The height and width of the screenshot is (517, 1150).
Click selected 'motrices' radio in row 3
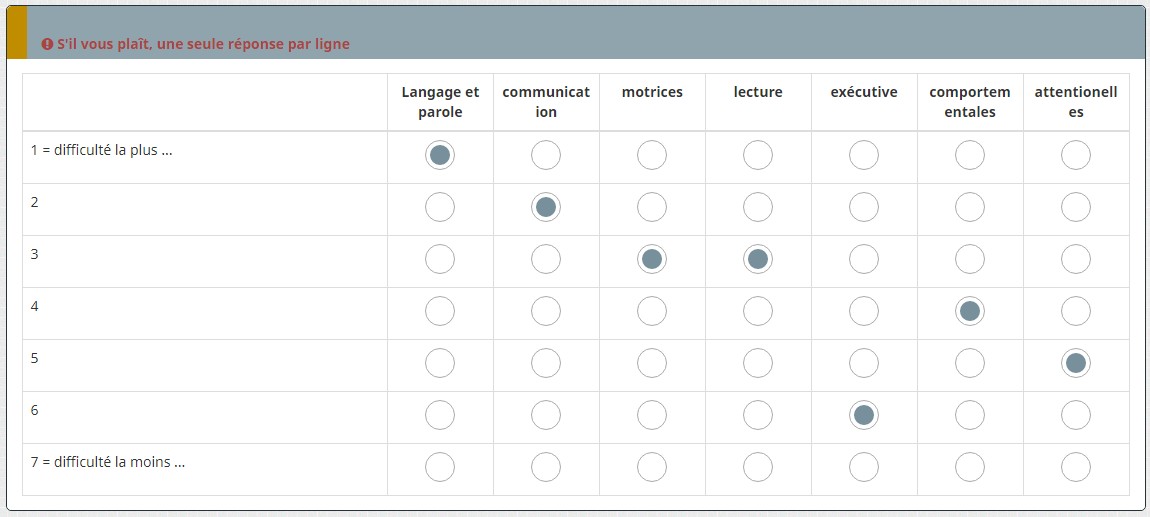pos(652,259)
